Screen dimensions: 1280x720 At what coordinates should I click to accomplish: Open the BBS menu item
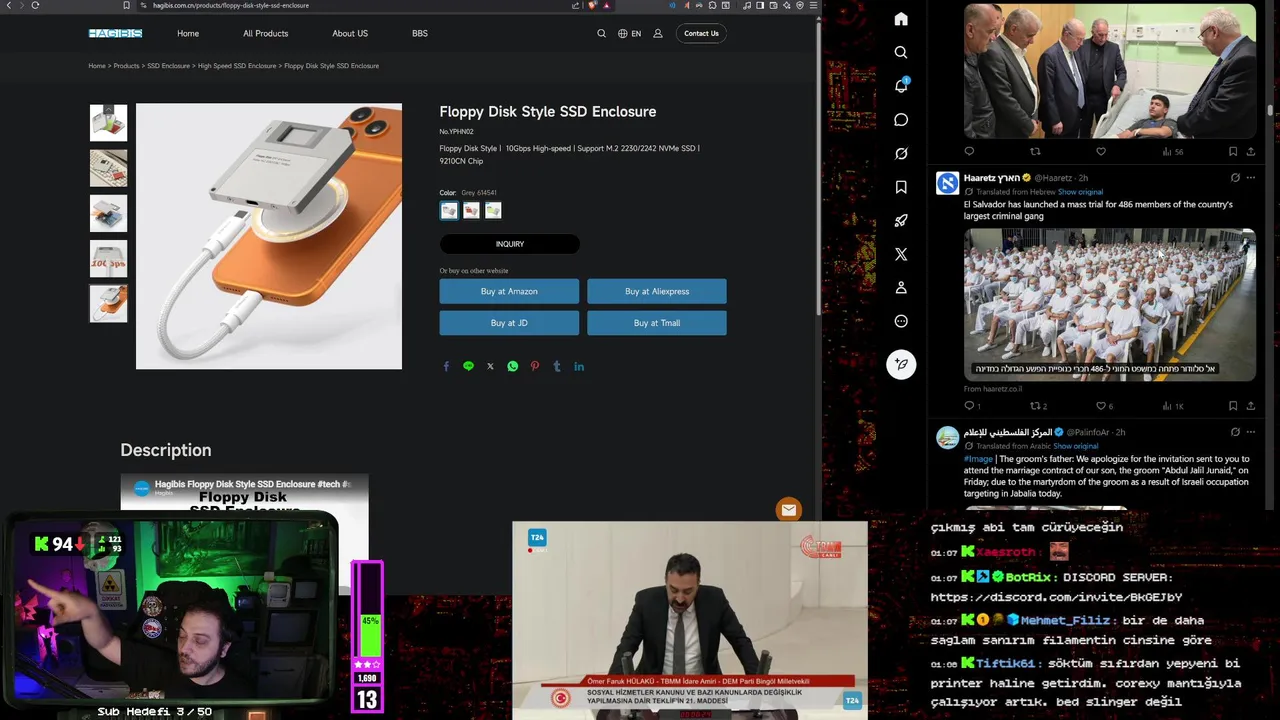pyautogui.click(x=420, y=33)
